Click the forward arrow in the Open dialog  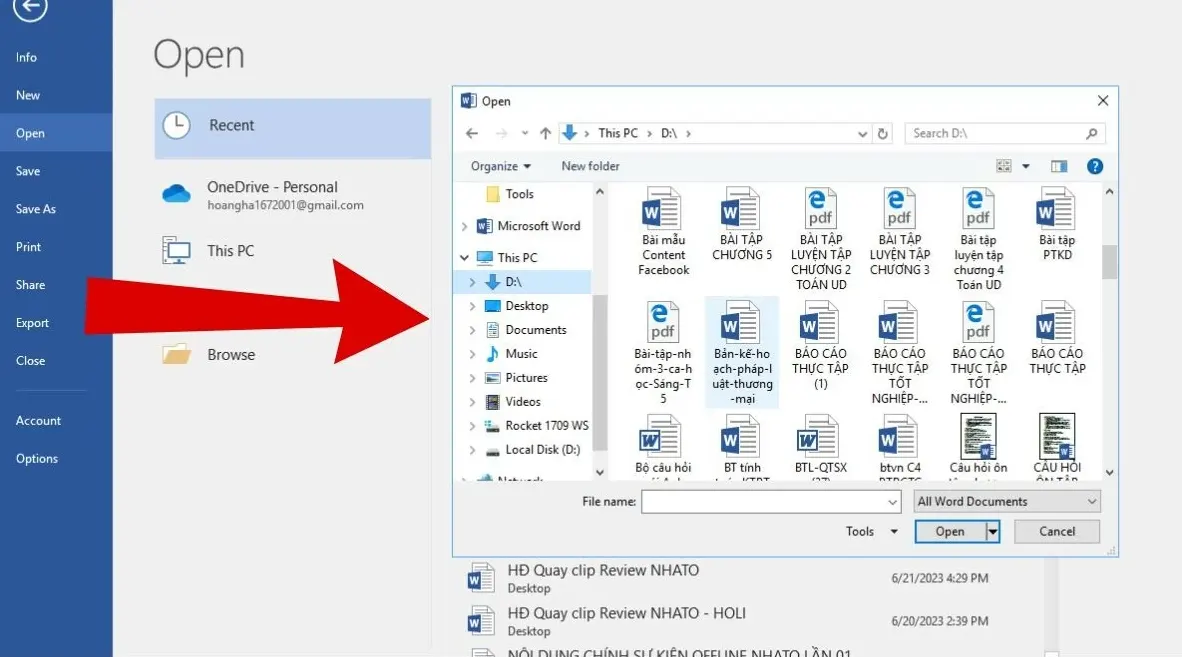[501, 133]
